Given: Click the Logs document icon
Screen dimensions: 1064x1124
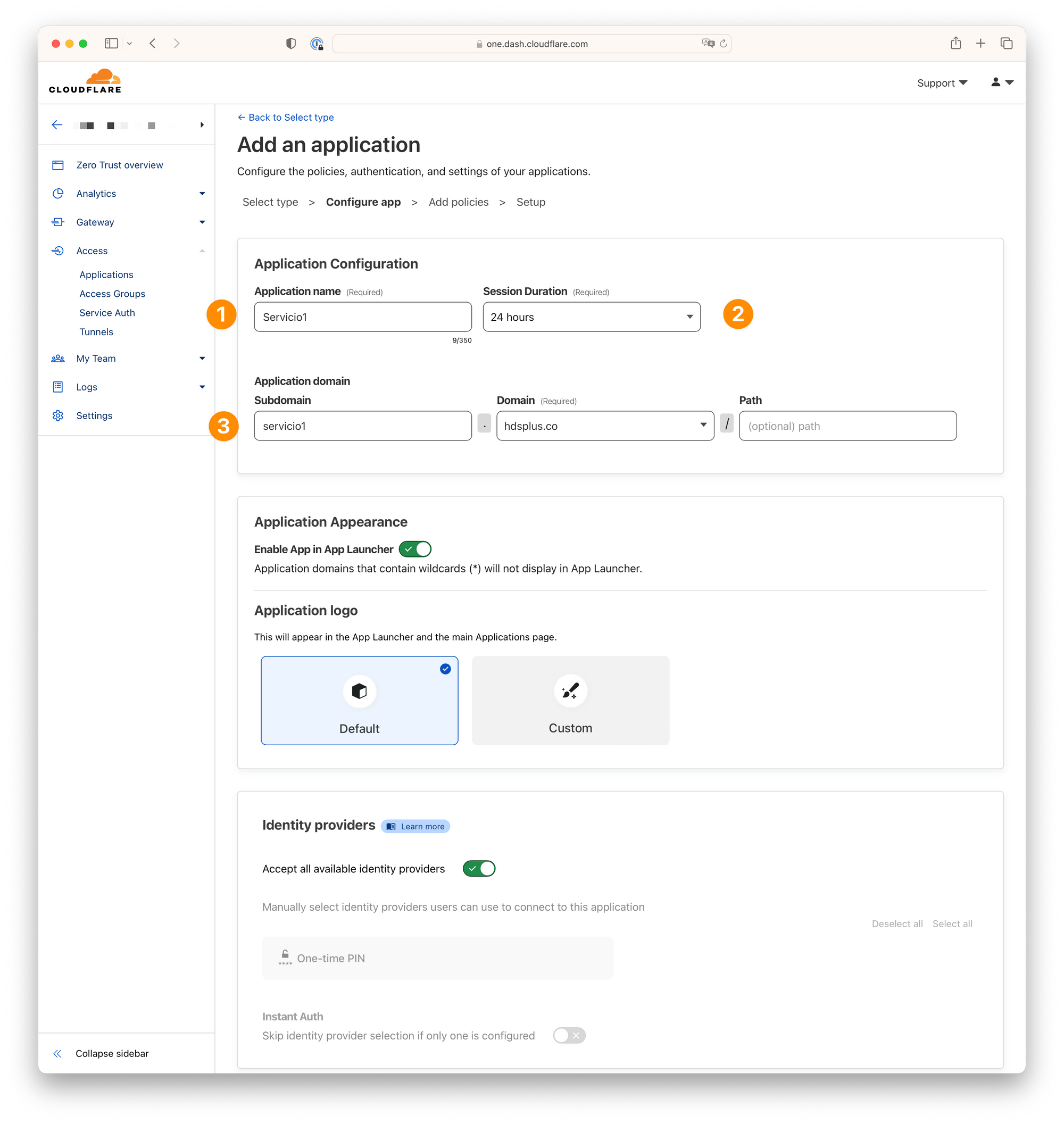Looking at the screenshot, I should (x=58, y=387).
